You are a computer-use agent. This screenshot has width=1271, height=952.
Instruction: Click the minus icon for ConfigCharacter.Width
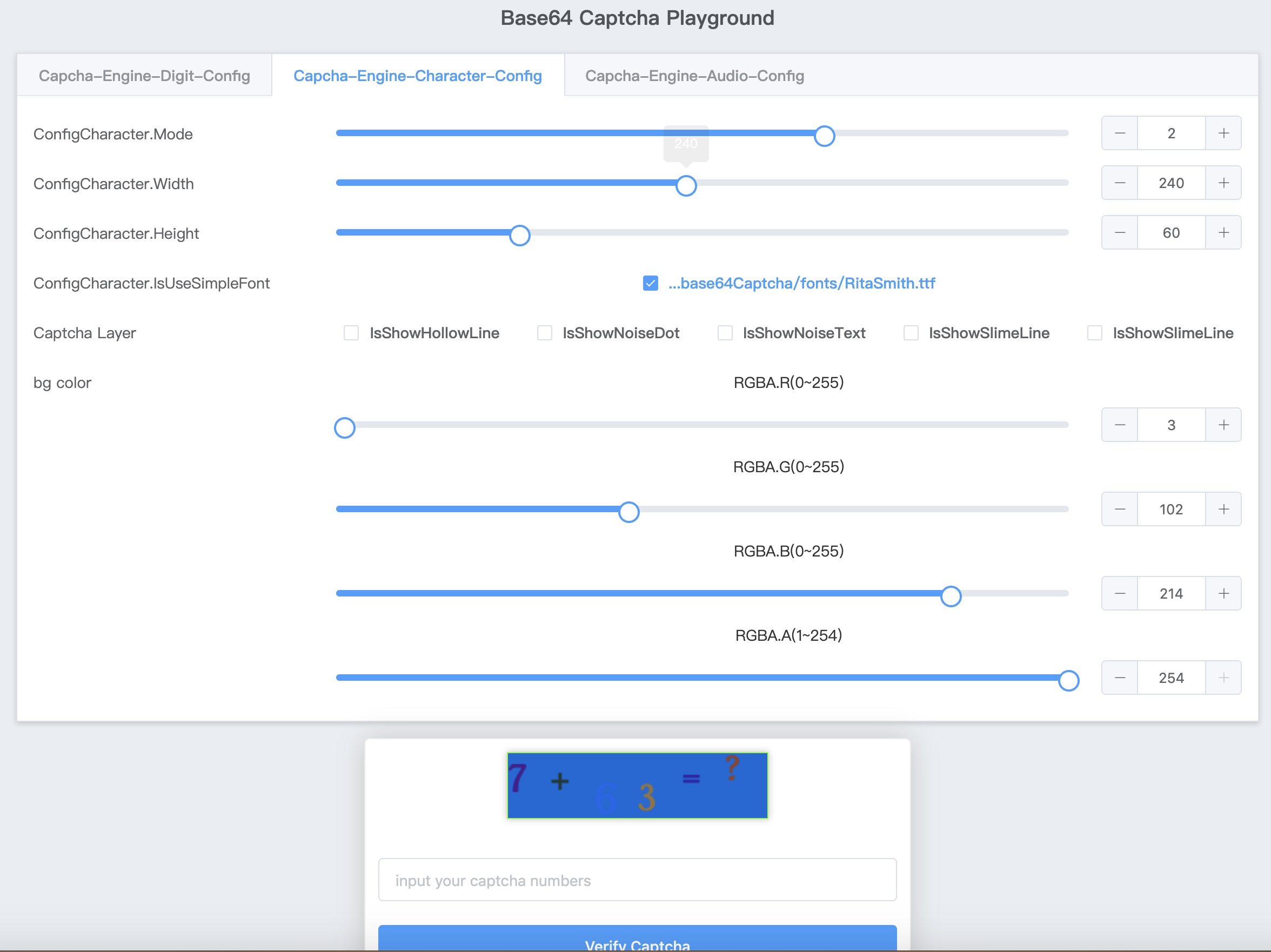(1120, 183)
